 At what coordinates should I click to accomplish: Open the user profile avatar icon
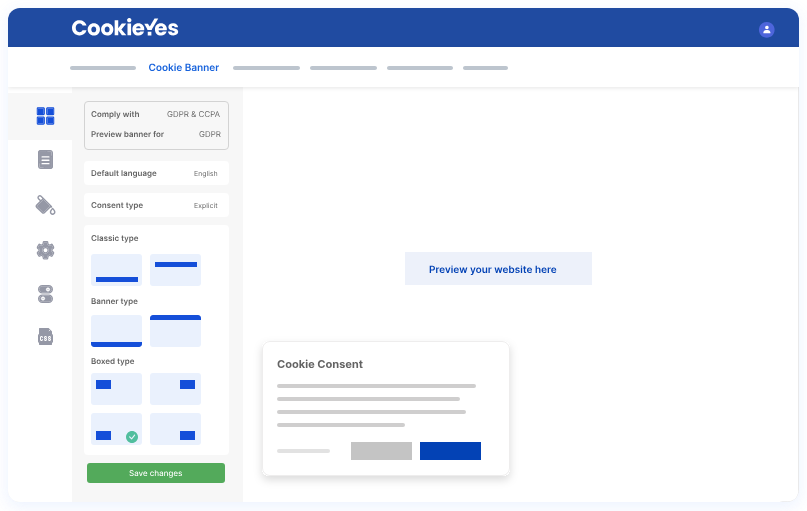point(766,30)
